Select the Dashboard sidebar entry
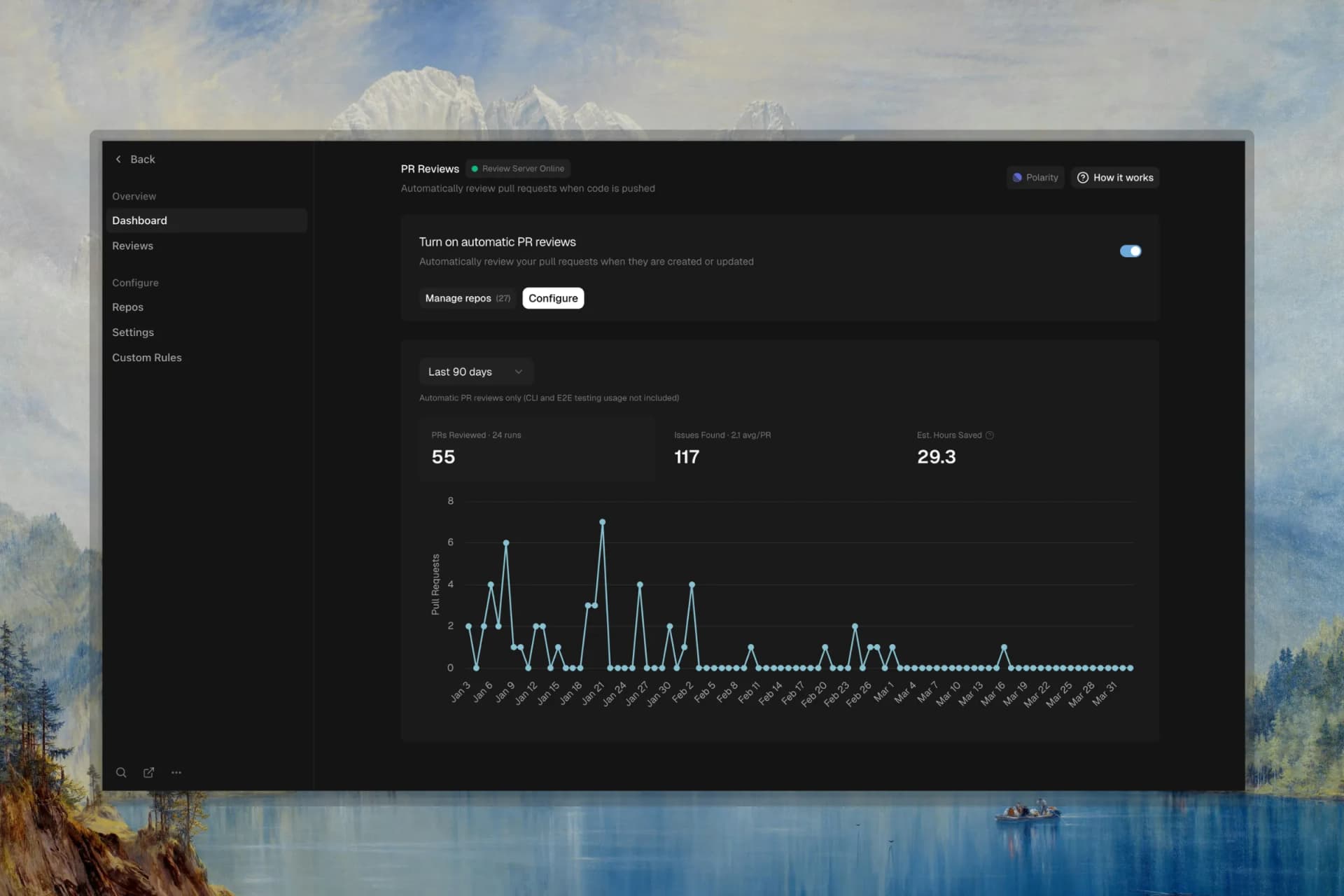The image size is (1344, 896). (139, 220)
